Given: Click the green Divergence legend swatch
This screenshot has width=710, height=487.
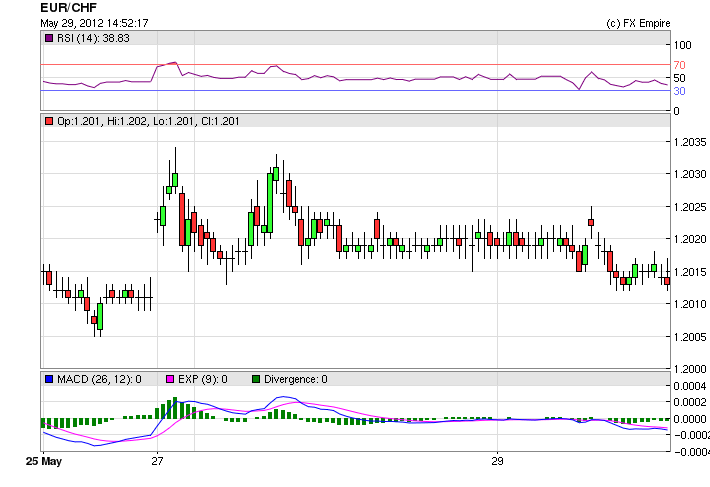Looking at the screenshot, I should pyautogui.click(x=256, y=379).
